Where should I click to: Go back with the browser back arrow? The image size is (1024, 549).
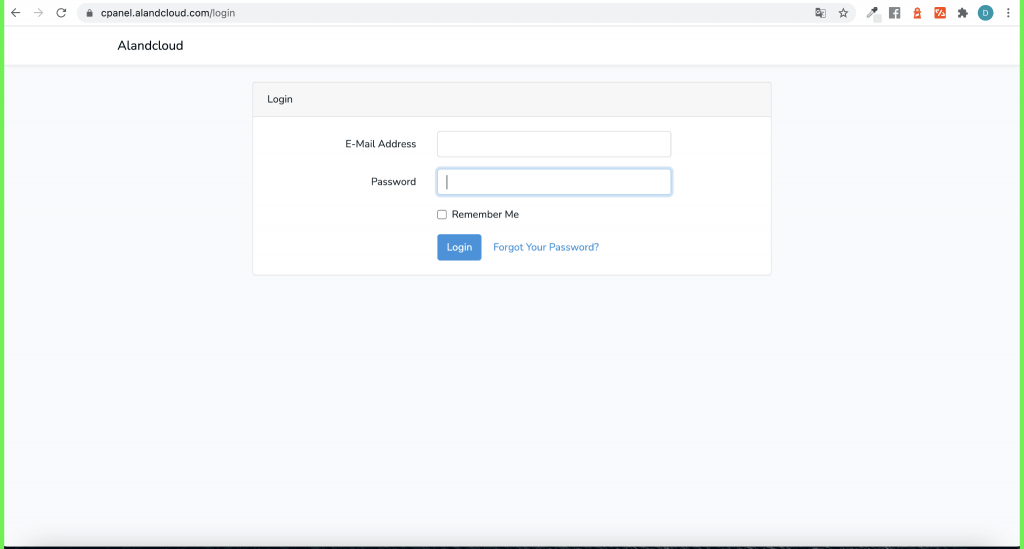click(16, 13)
